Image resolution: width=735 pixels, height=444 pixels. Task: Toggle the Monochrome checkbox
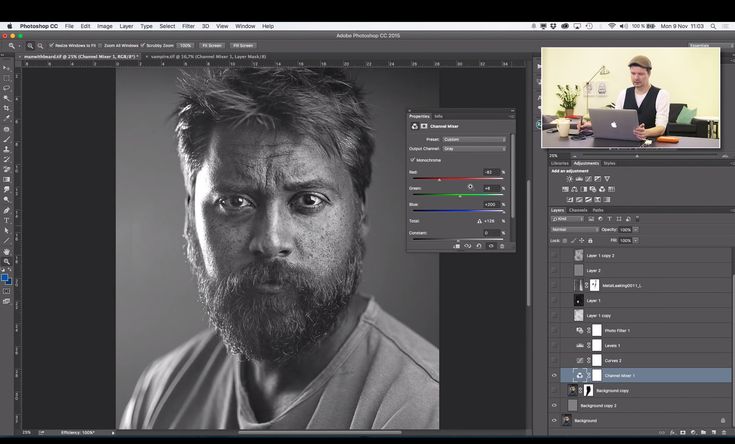pyautogui.click(x=413, y=159)
